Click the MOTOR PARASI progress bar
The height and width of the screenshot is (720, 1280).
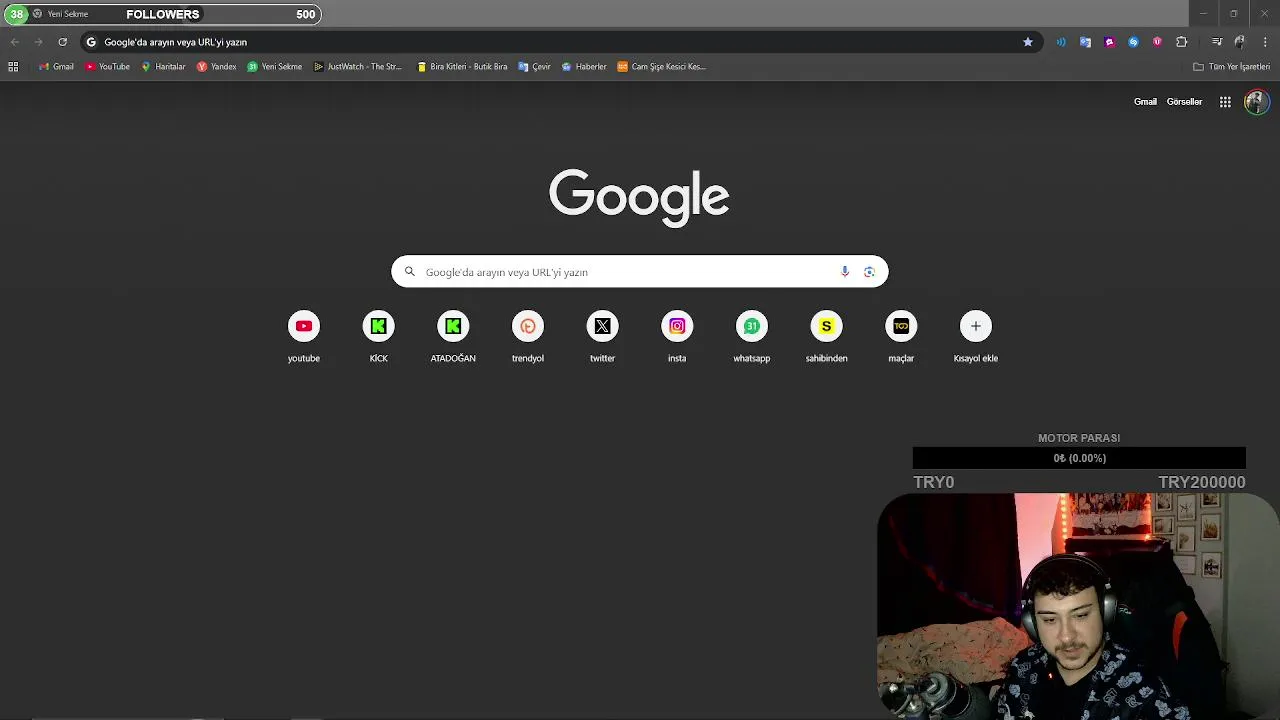point(1079,458)
